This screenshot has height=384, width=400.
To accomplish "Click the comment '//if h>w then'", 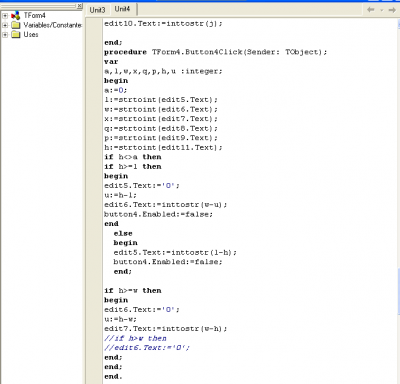I will (x=135, y=338).
